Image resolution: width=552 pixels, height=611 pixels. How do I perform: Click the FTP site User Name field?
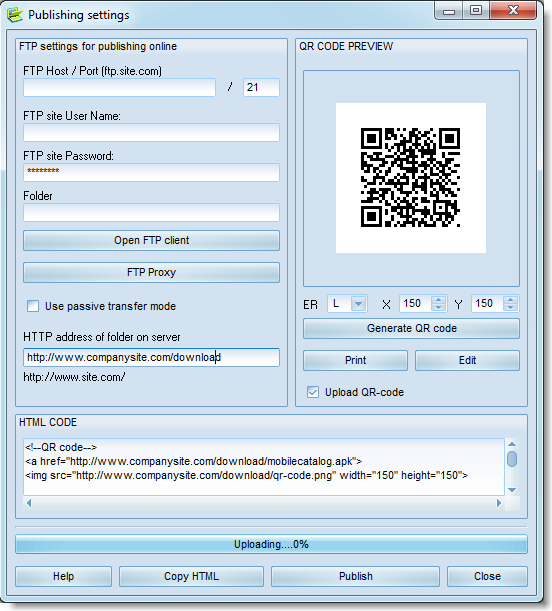[x=151, y=132]
